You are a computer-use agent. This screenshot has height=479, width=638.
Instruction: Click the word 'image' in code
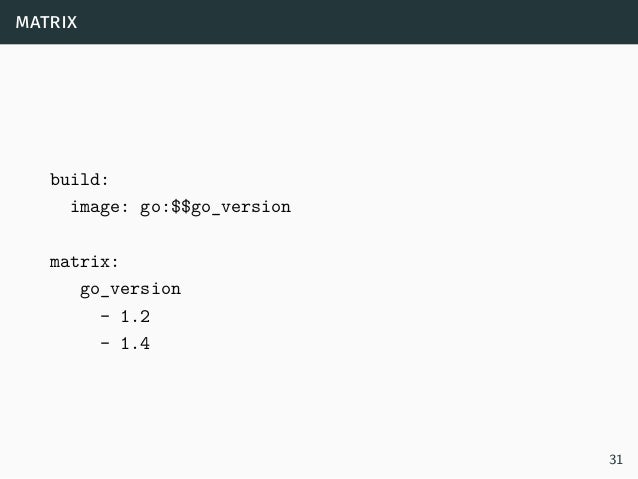point(96,208)
